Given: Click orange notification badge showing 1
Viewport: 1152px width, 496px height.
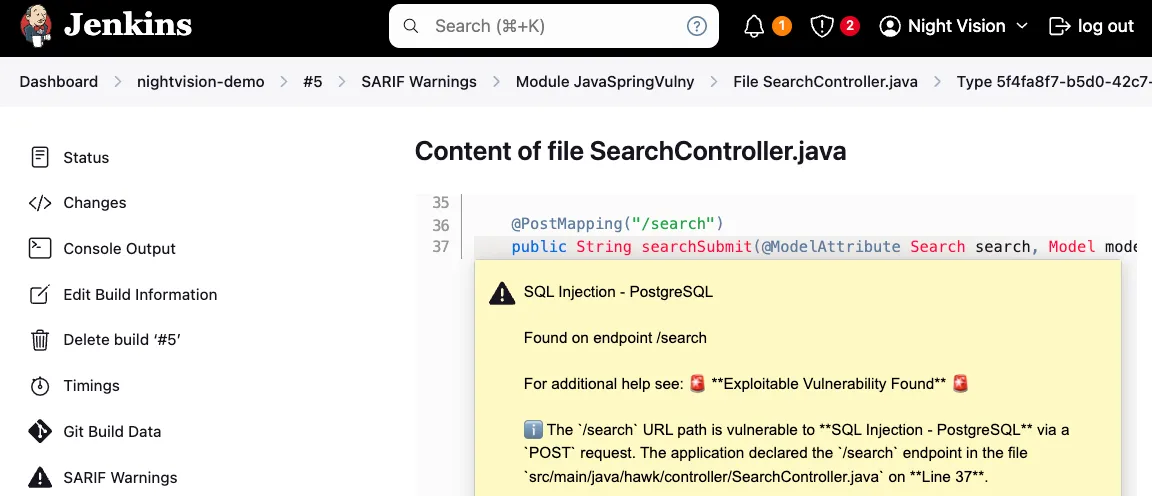Looking at the screenshot, I should pyautogui.click(x=782, y=26).
